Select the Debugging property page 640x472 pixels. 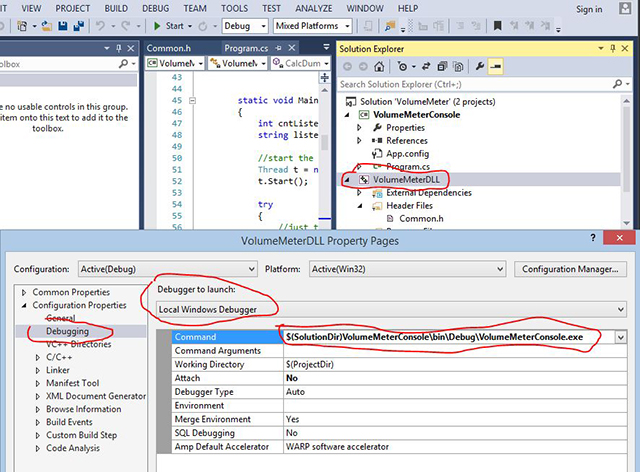67,331
